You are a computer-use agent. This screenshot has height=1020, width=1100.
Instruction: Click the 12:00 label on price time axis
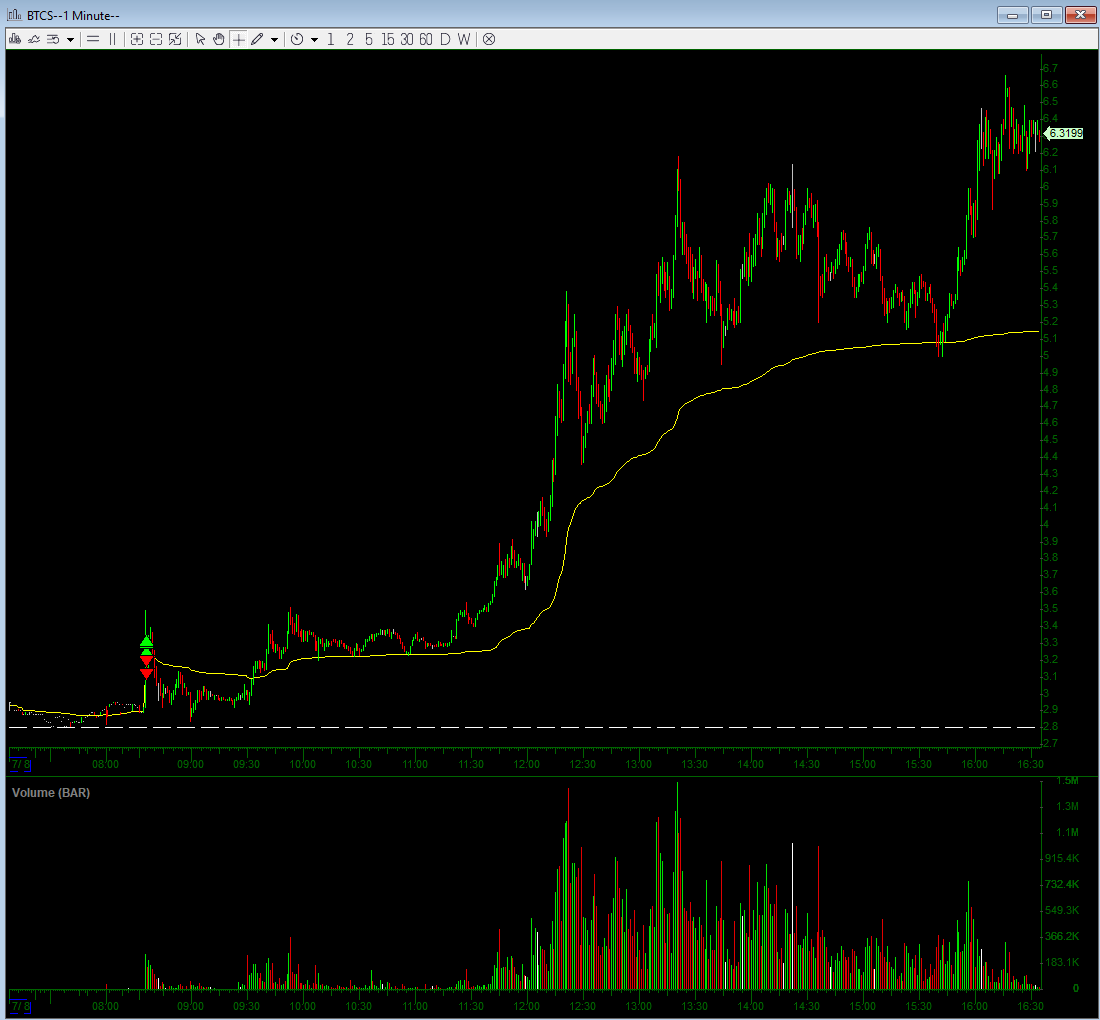[x=527, y=764]
